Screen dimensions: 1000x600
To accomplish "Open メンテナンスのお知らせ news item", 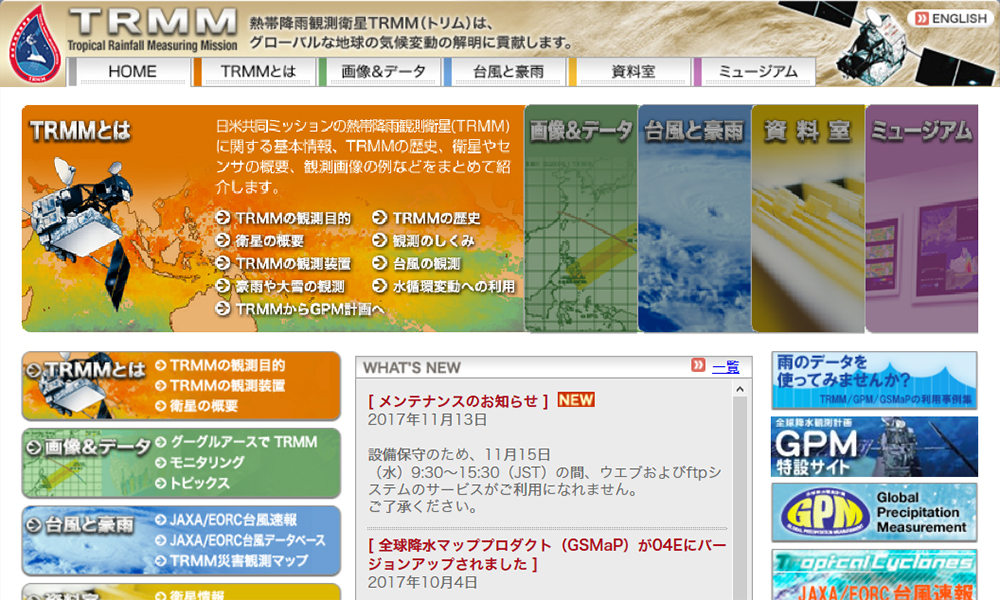I will click(x=458, y=401).
